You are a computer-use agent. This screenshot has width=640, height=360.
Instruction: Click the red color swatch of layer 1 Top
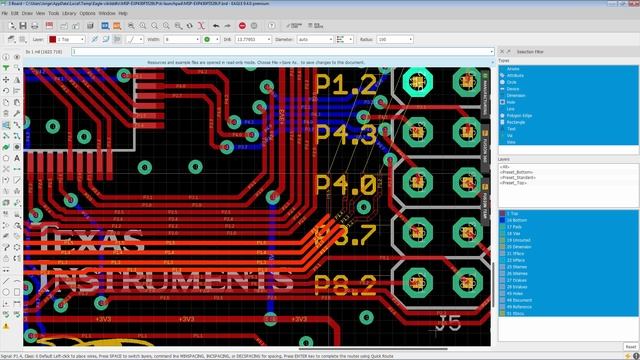coord(502,213)
